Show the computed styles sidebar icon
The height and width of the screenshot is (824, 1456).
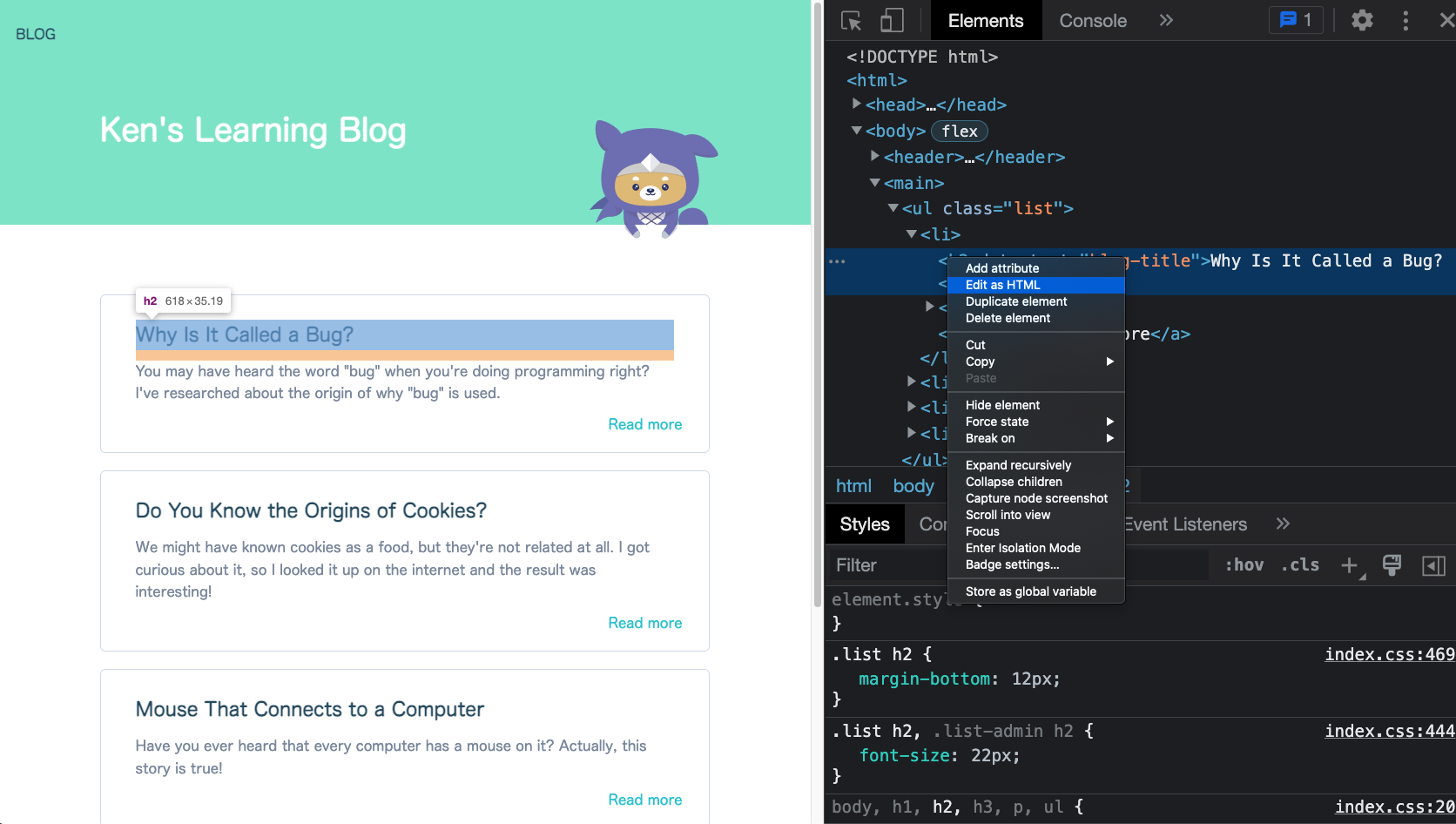[1433, 565]
